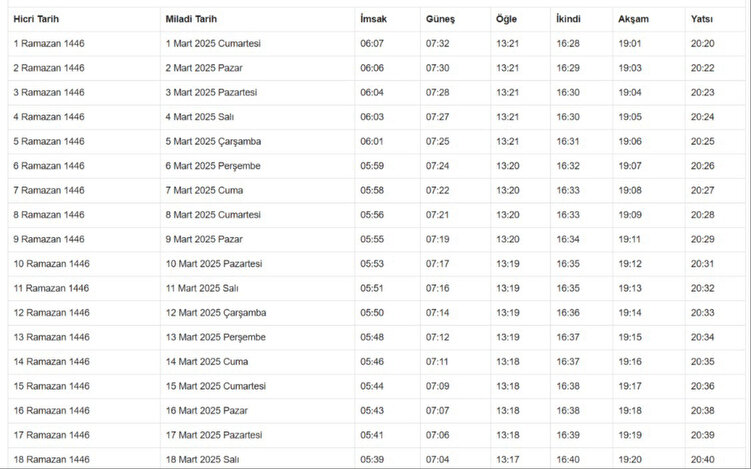Viewport: 751px width, 469px height.
Task: Select the 13:17 Öğle time cell
Action: (x=507, y=459)
